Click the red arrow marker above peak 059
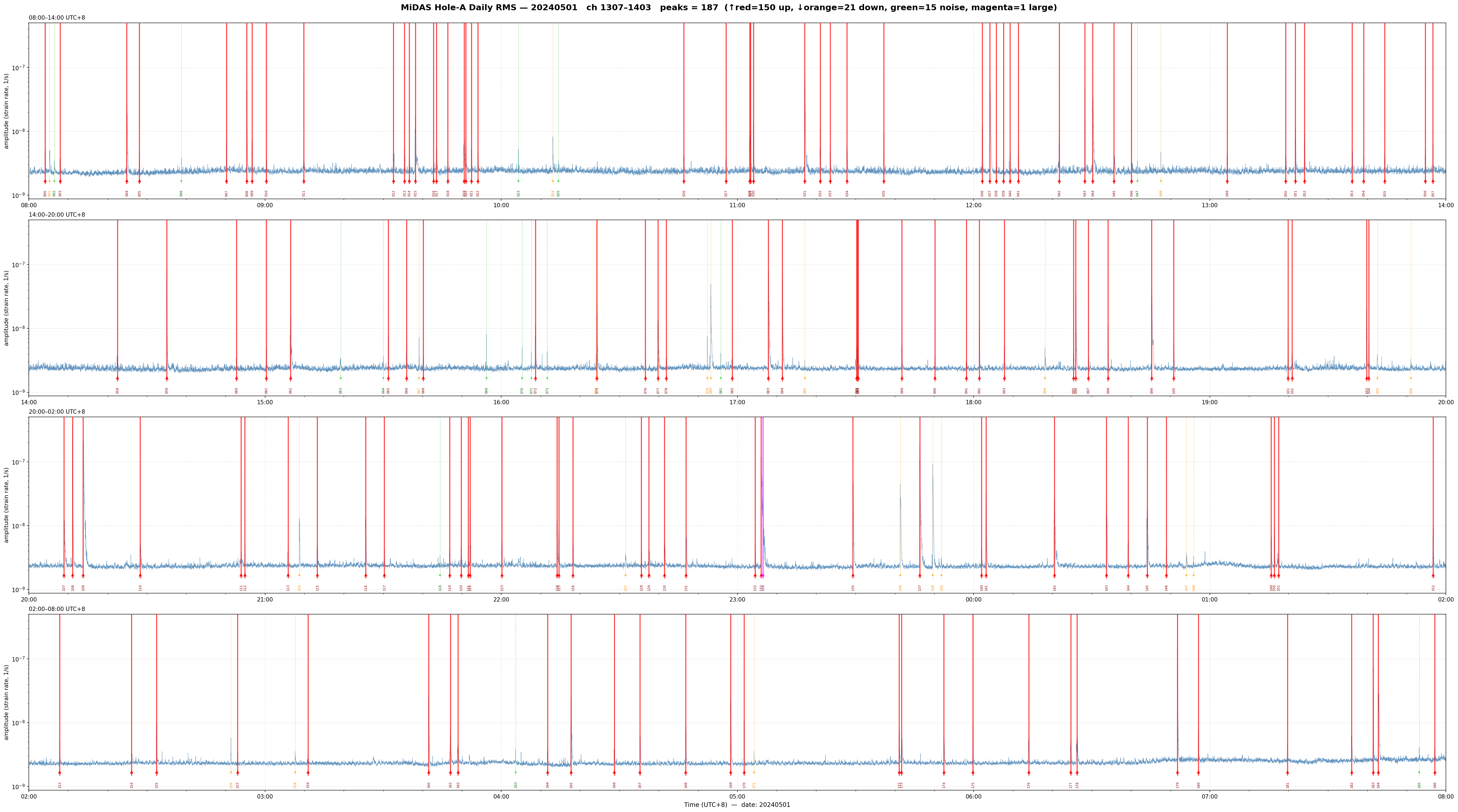 coord(167,378)
